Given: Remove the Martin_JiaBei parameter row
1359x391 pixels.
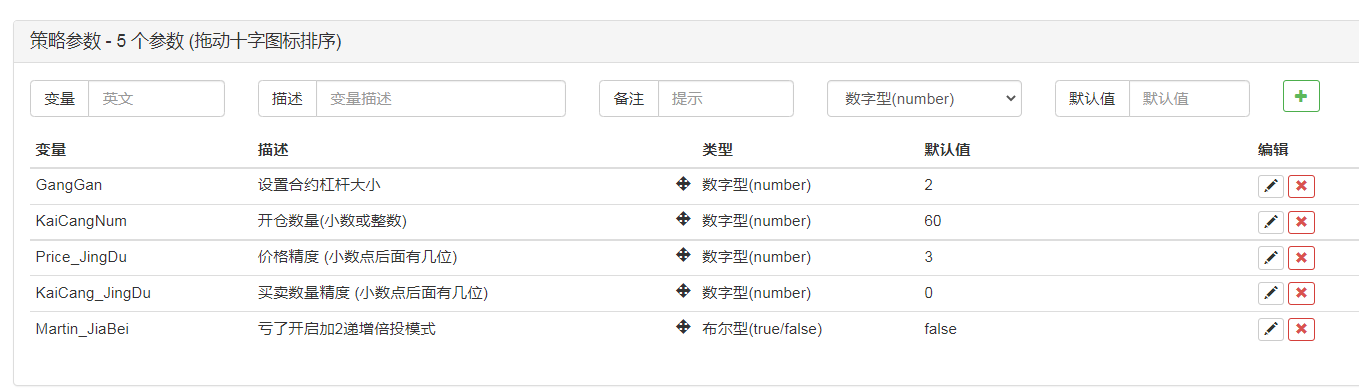Looking at the screenshot, I should (1301, 329).
